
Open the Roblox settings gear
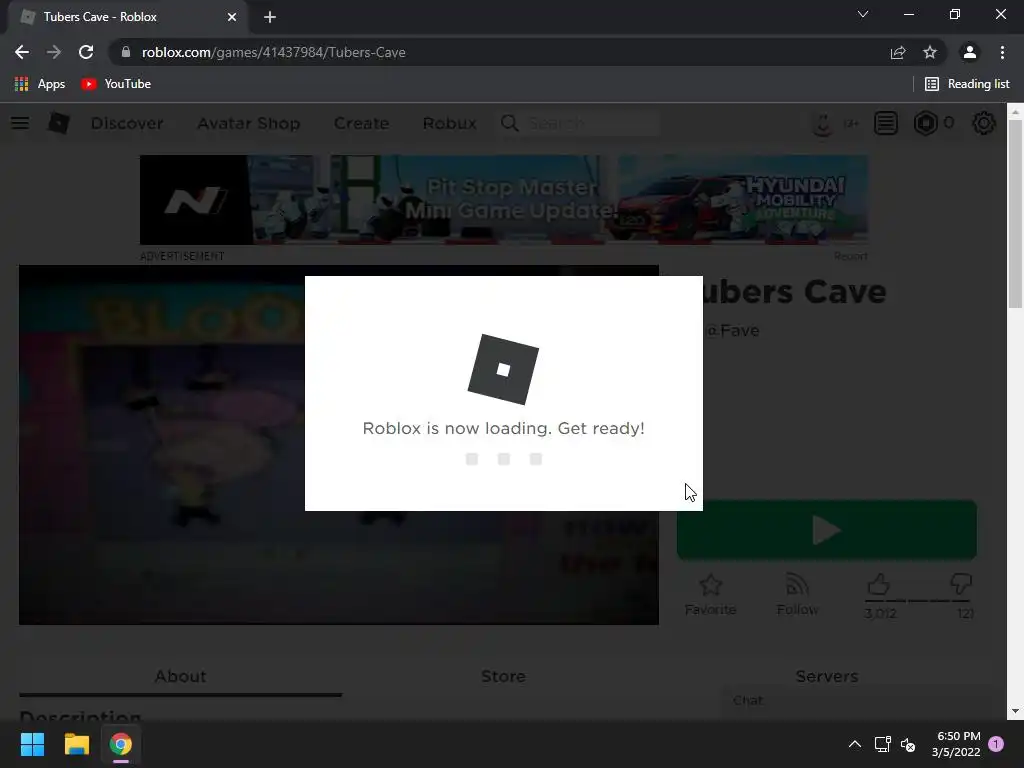click(984, 123)
